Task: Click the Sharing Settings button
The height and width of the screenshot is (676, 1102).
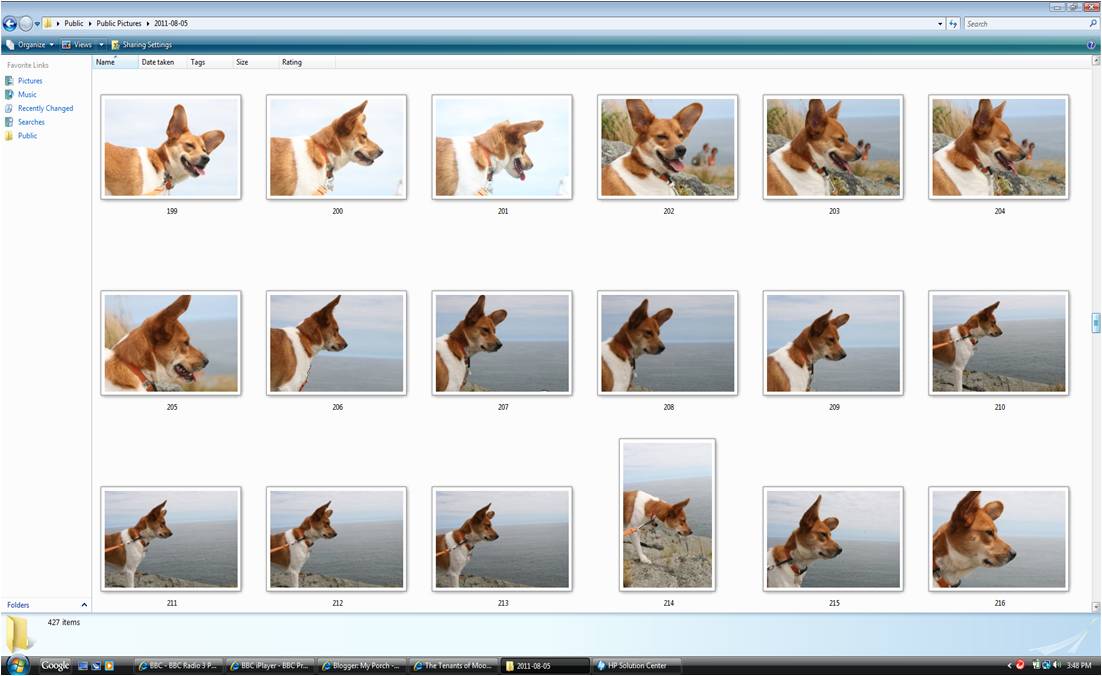Action: [x=141, y=45]
